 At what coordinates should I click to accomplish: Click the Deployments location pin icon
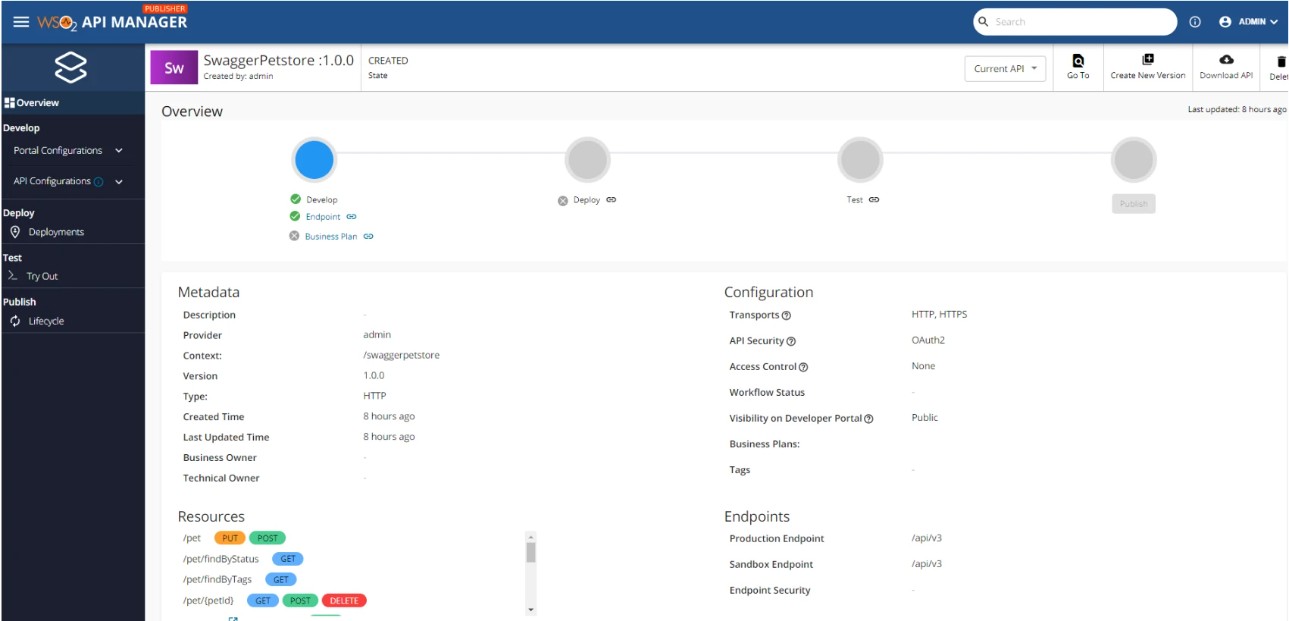pos(15,232)
